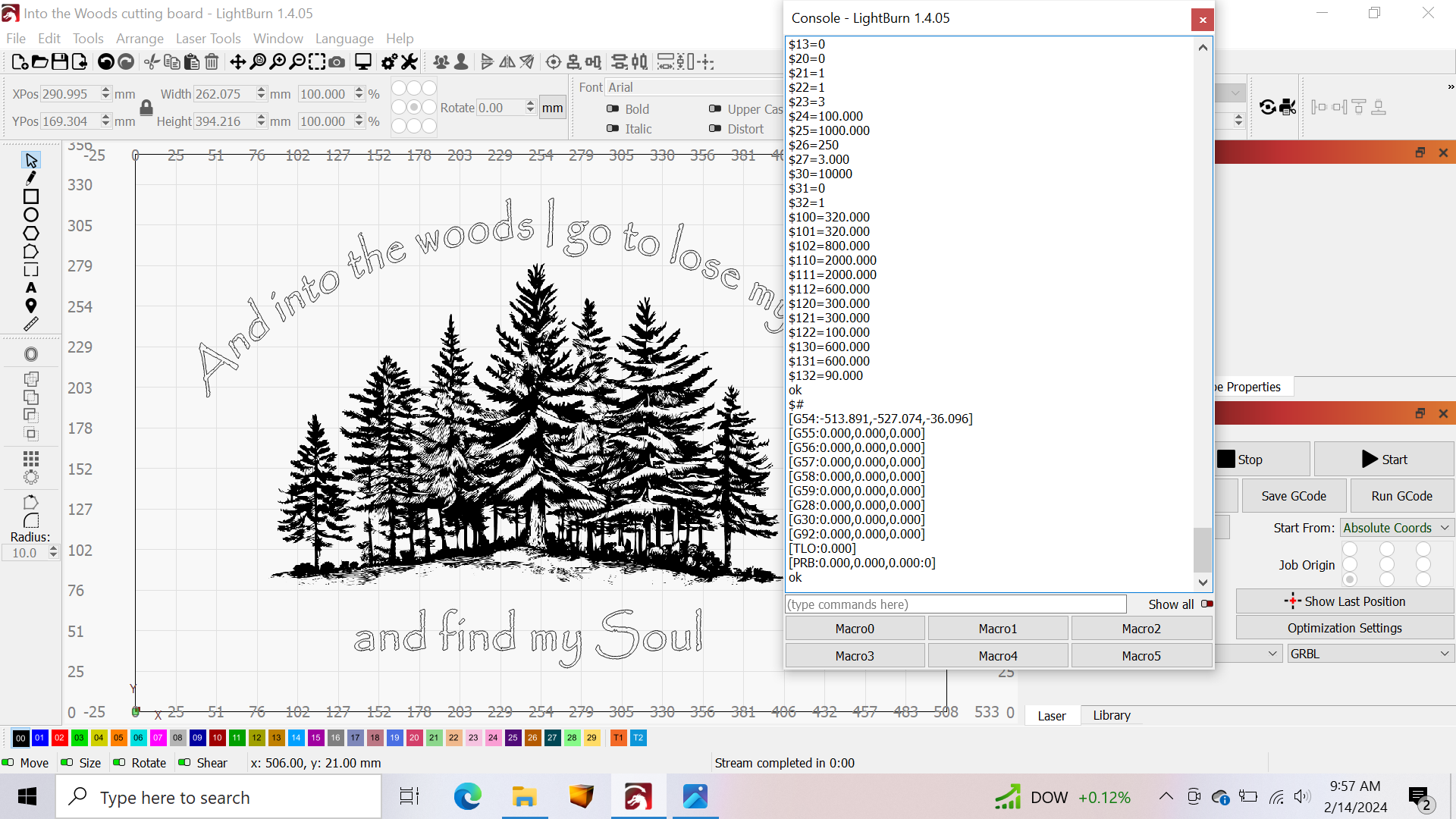Click the console command input field

coord(955,604)
